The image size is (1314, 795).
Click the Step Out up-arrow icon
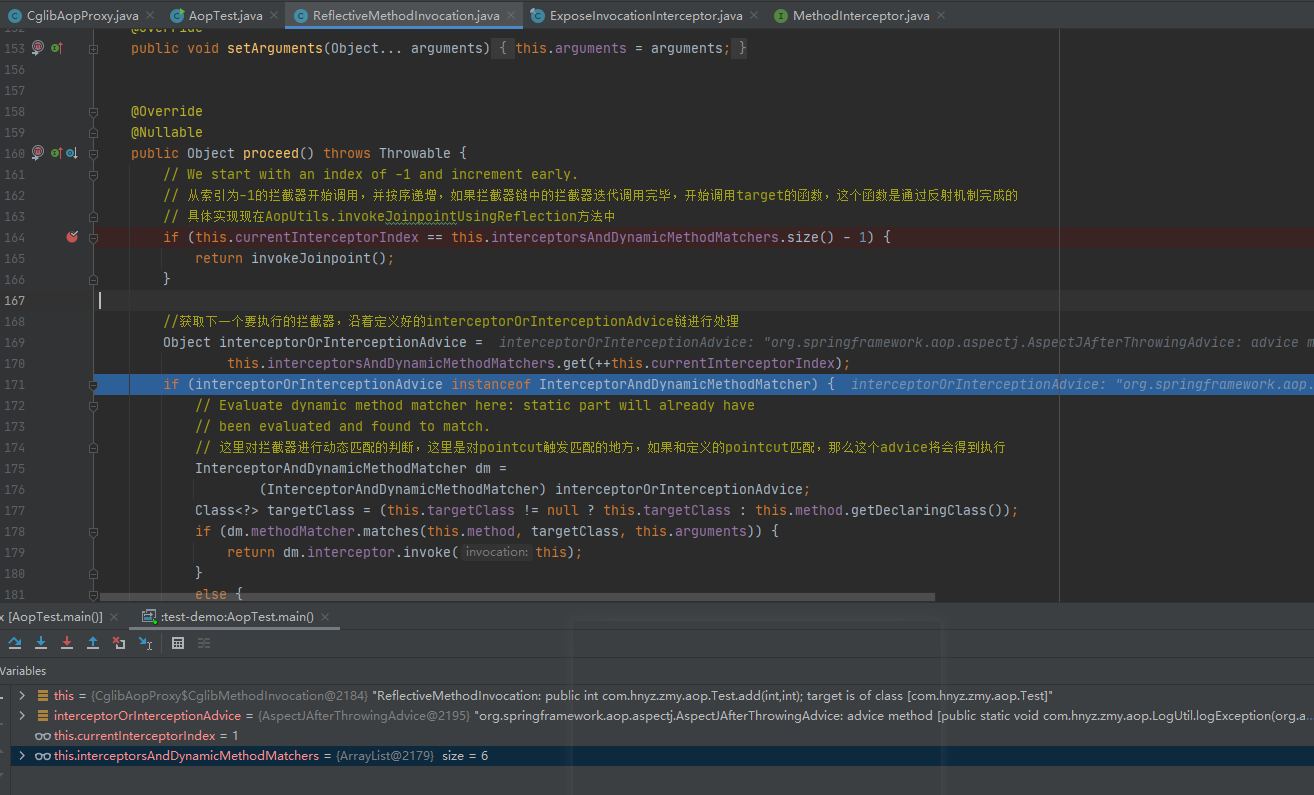click(x=93, y=643)
